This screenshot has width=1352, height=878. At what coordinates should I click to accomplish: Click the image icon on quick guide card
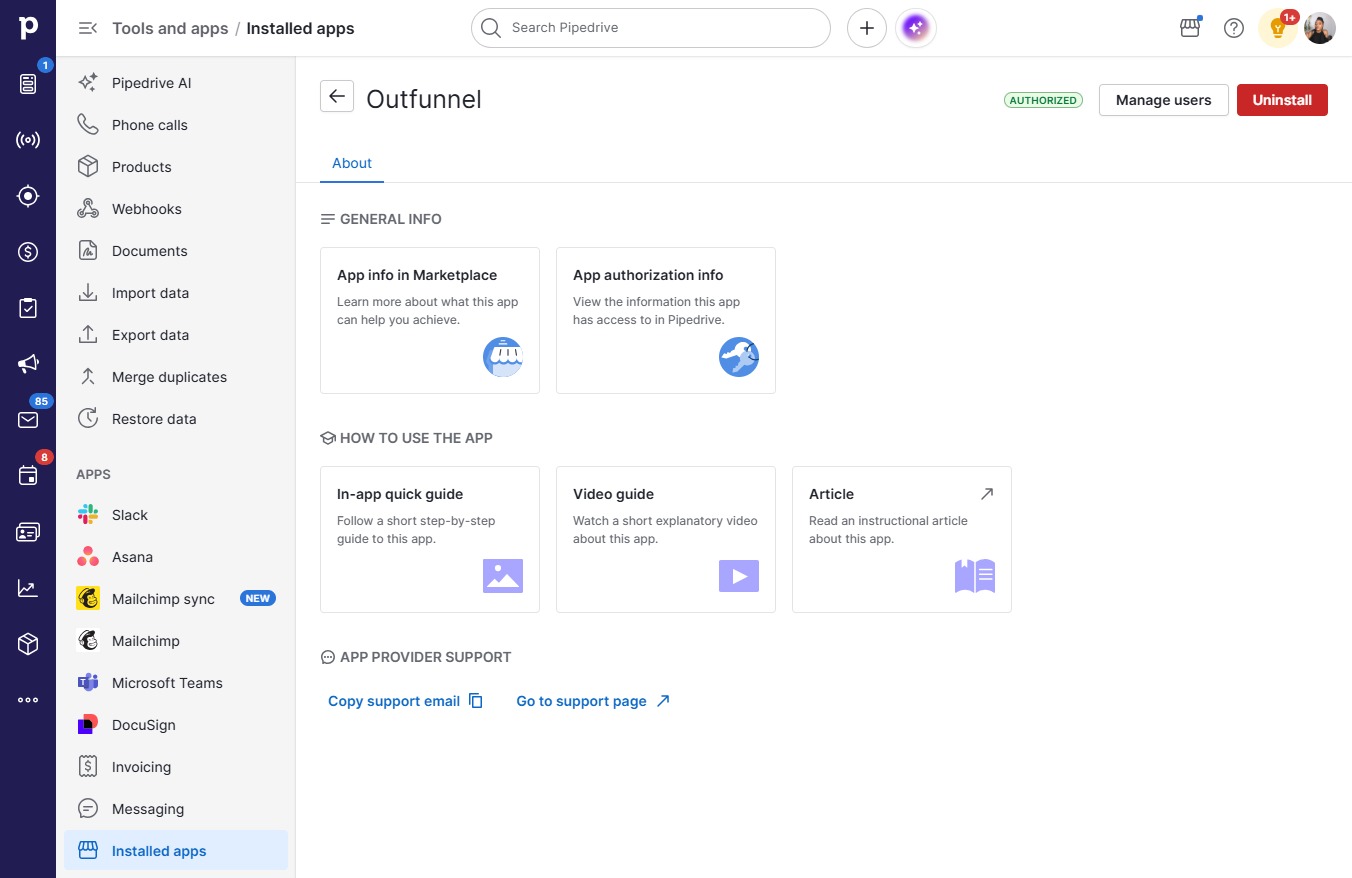503,576
